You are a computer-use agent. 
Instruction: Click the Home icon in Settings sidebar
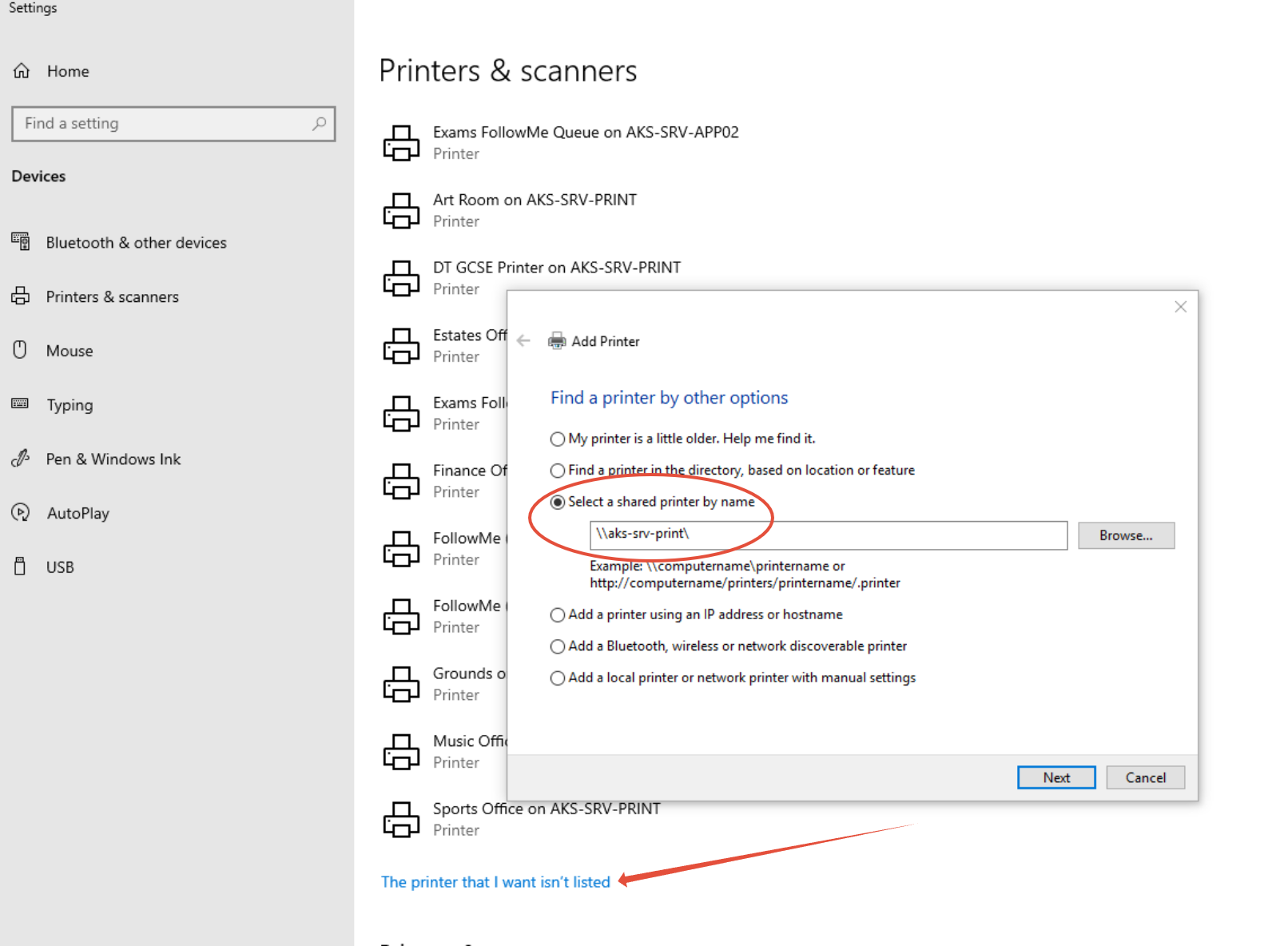pos(22,71)
